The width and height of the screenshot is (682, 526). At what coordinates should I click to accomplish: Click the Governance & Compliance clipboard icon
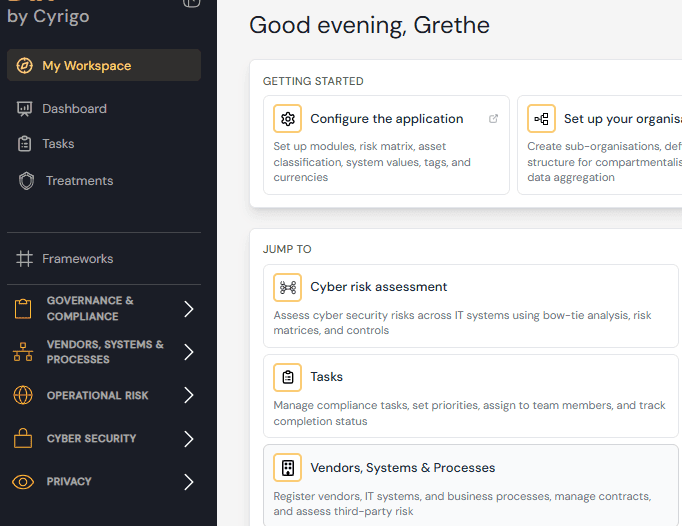[23, 309]
